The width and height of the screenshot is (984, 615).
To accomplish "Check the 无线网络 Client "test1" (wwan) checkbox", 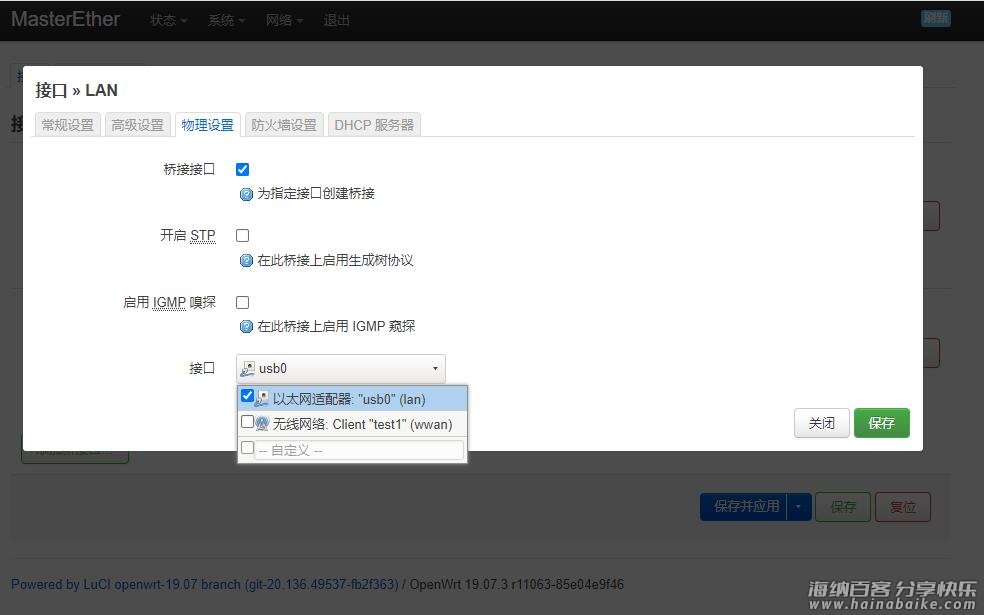I will (x=247, y=422).
